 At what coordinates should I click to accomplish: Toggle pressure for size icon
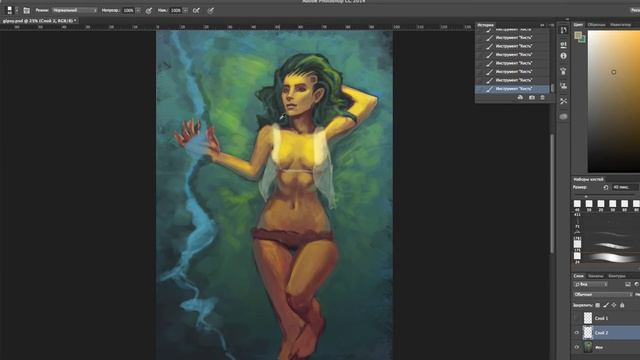[x=210, y=11]
